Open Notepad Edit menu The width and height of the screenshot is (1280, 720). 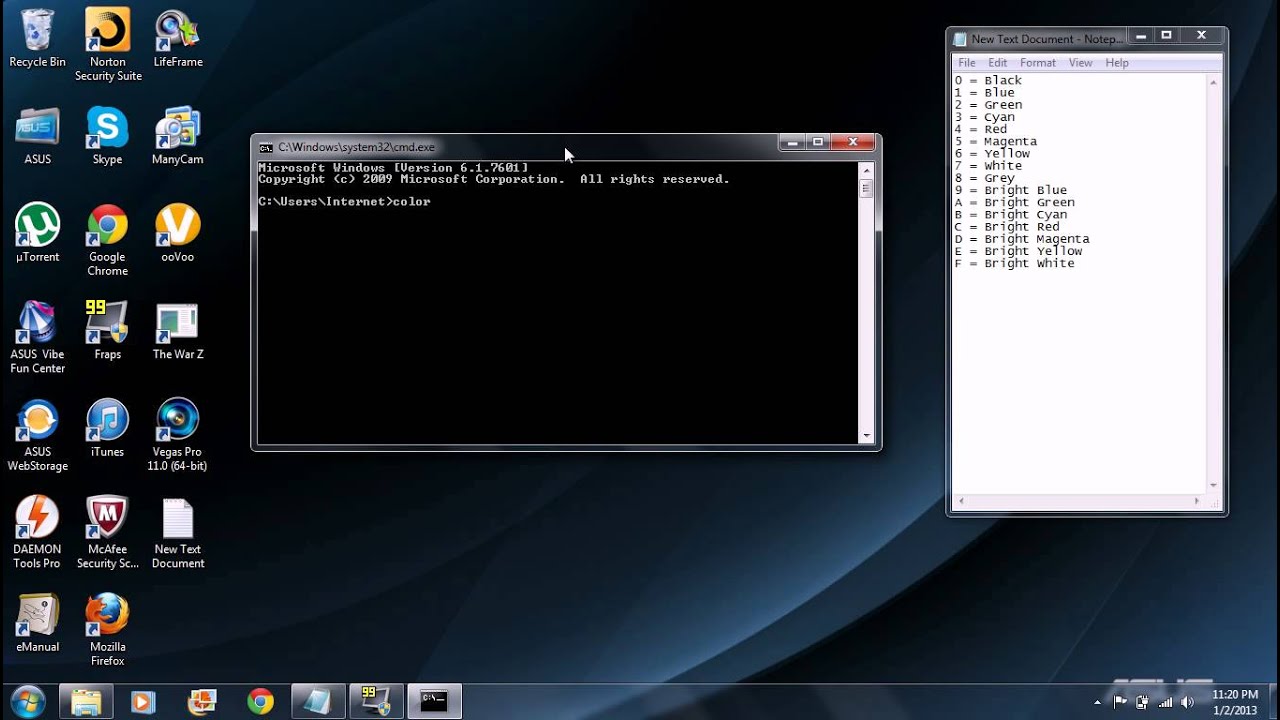[x=997, y=62]
